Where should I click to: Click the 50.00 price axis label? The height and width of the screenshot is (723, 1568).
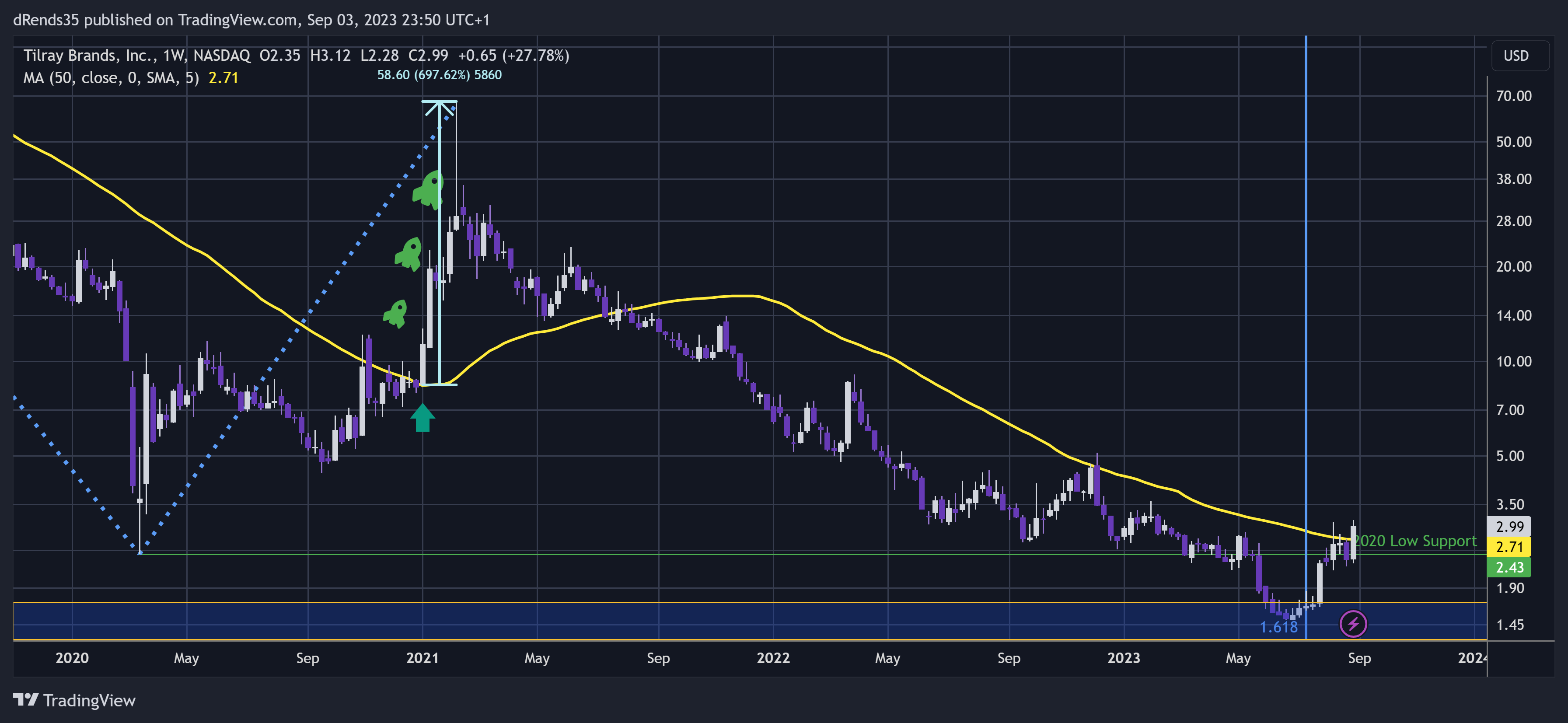click(x=1513, y=142)
